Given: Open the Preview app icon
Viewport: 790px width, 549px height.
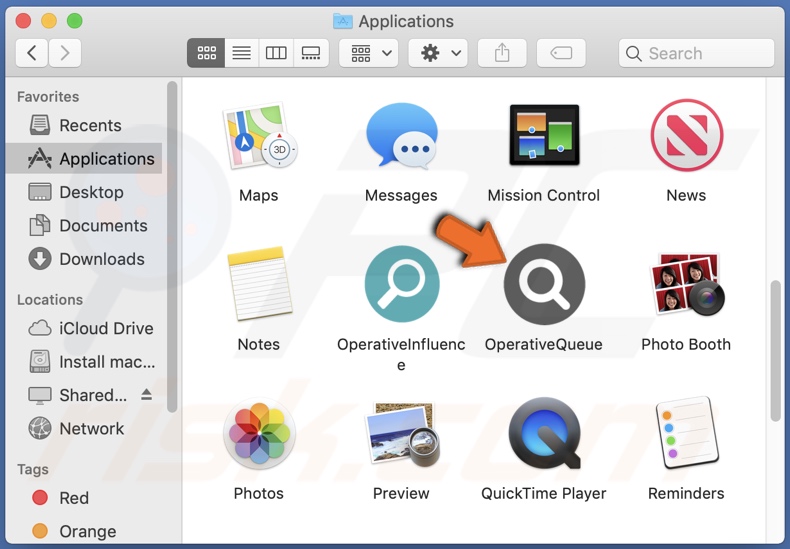Looking at the screenshot, I should [402, 433].
